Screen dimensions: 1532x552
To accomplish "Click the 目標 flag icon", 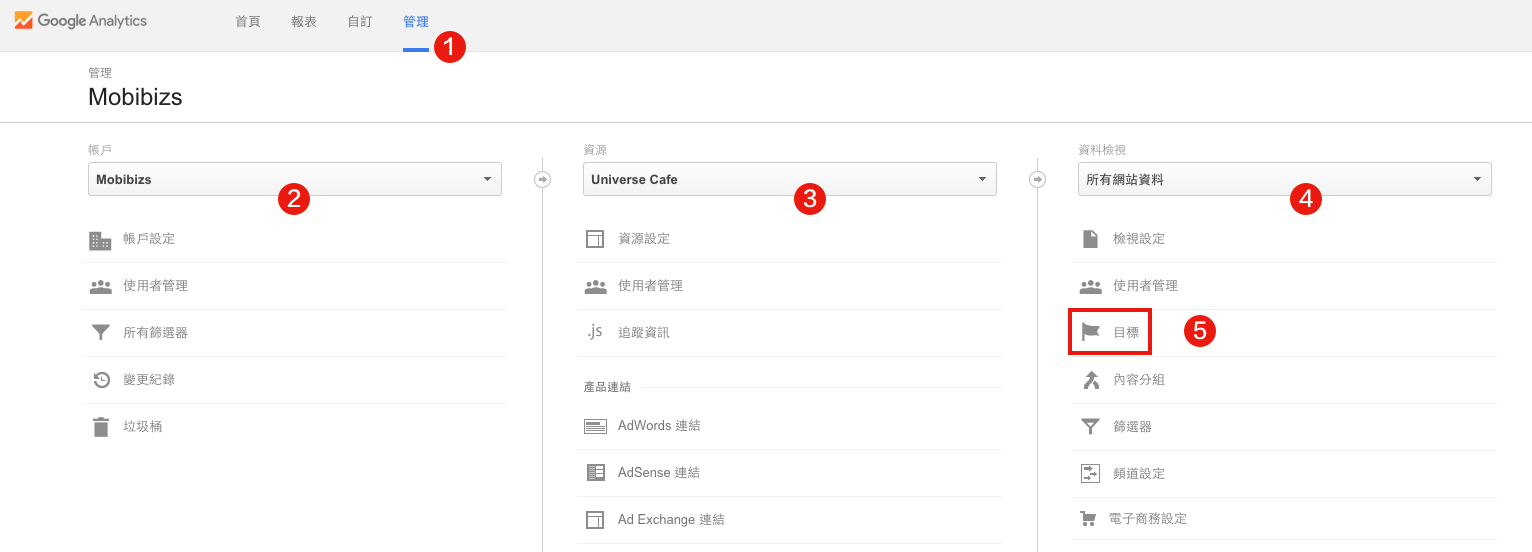I will point(1090,332).
